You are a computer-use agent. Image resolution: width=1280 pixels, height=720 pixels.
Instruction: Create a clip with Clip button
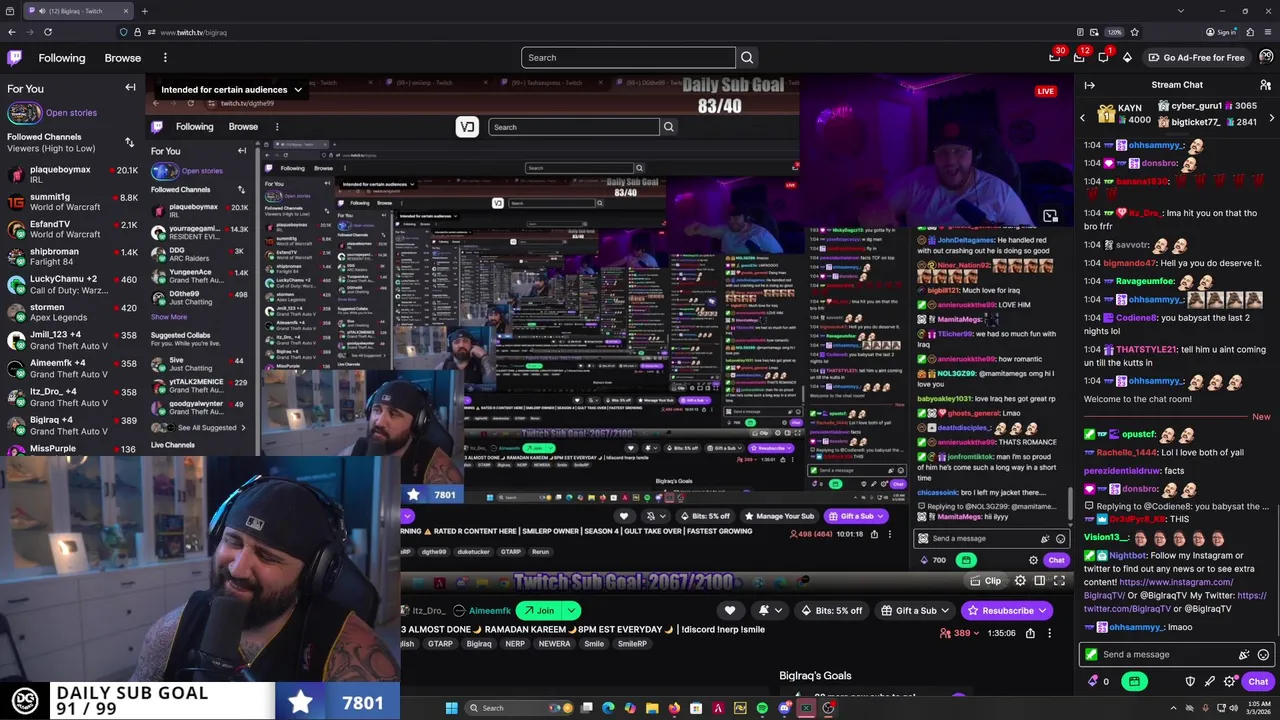(x=985, y=581)
